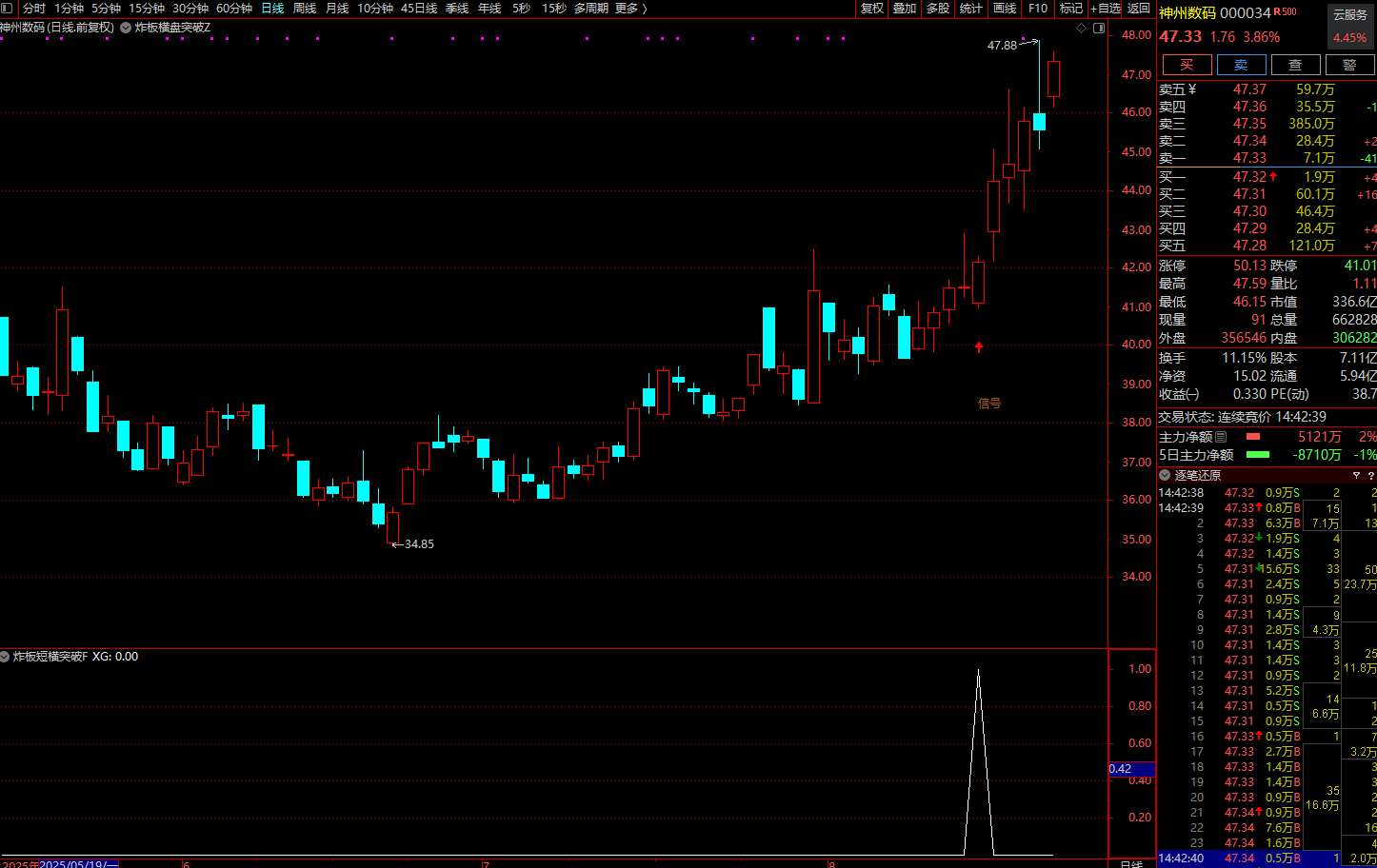1377x868 pixels.
Task: Open the 更多 periods expander
Action: 630,9
